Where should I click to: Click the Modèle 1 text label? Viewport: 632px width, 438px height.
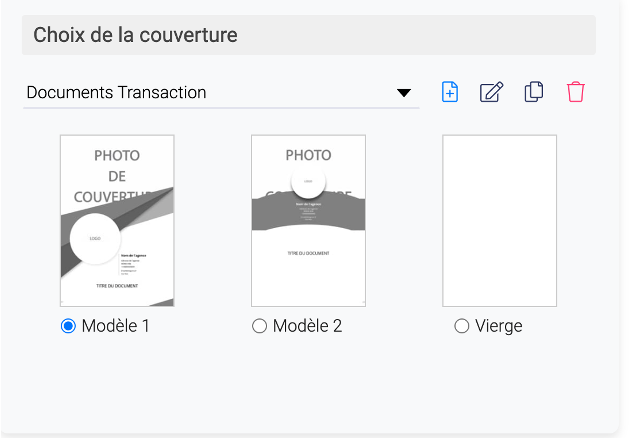(x=116, y=326)
